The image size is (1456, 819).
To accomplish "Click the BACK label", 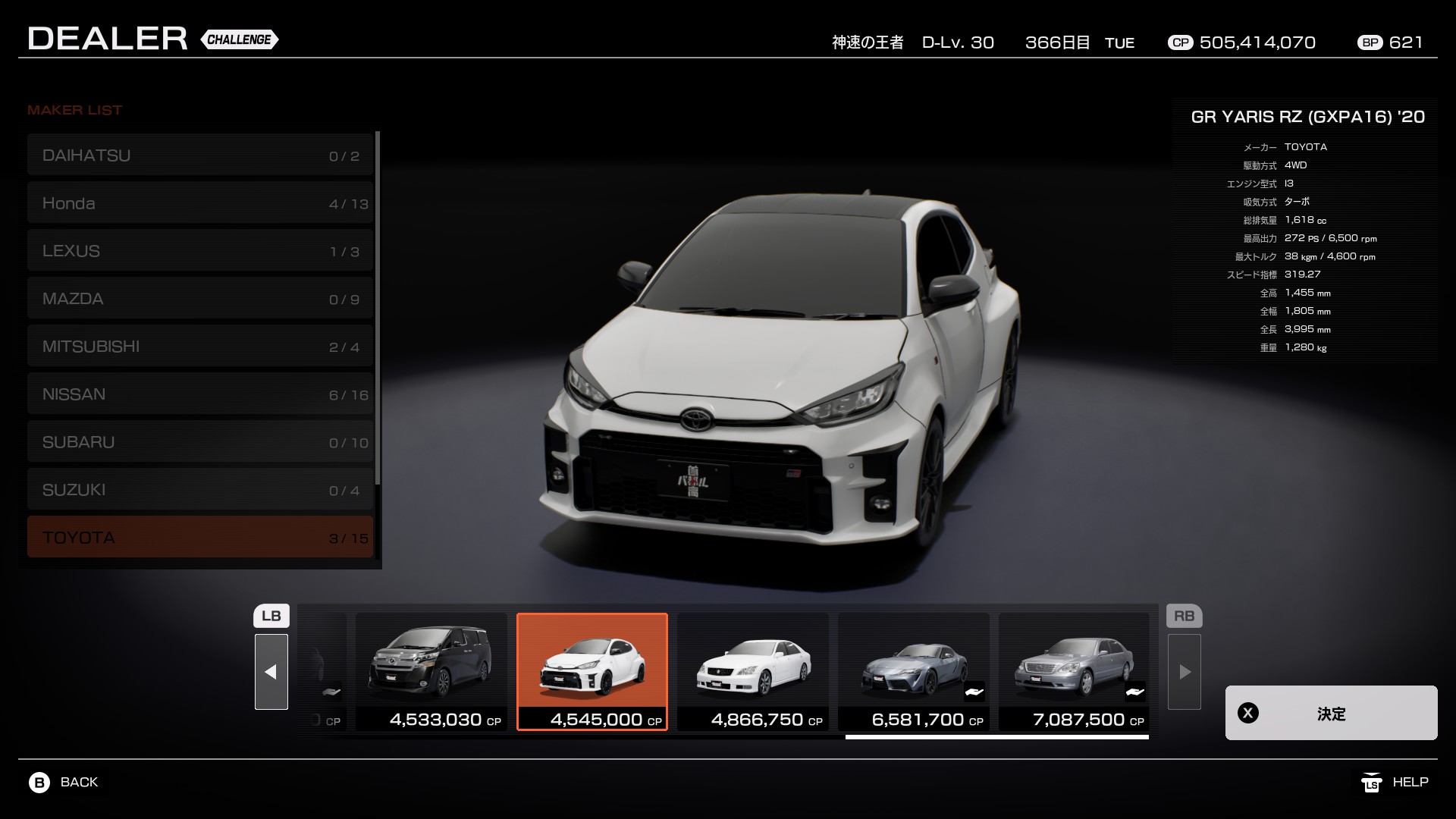I will click(x=79, y=782).
